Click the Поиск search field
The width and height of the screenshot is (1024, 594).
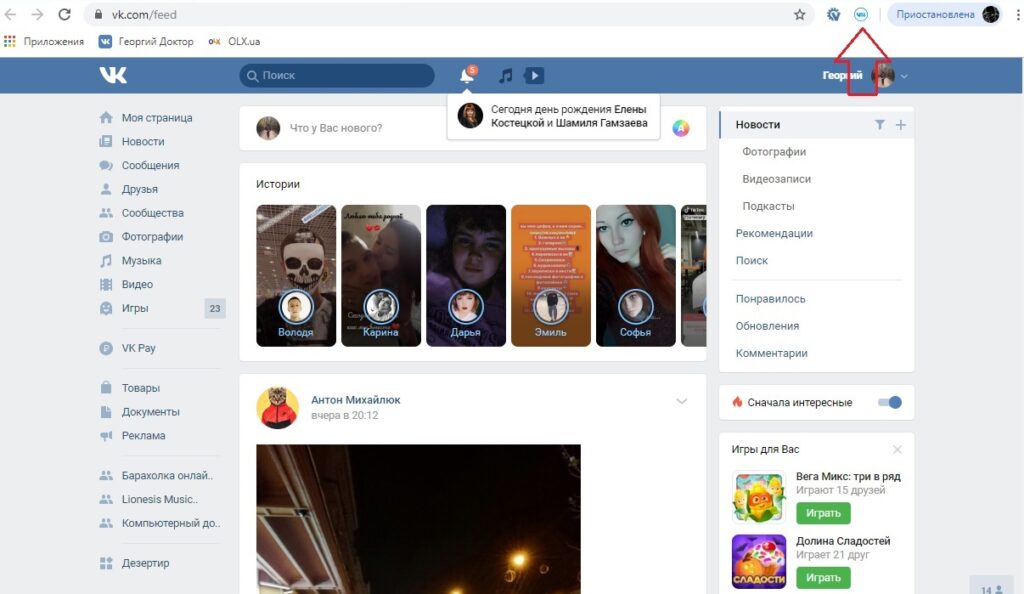pos(336,75)
